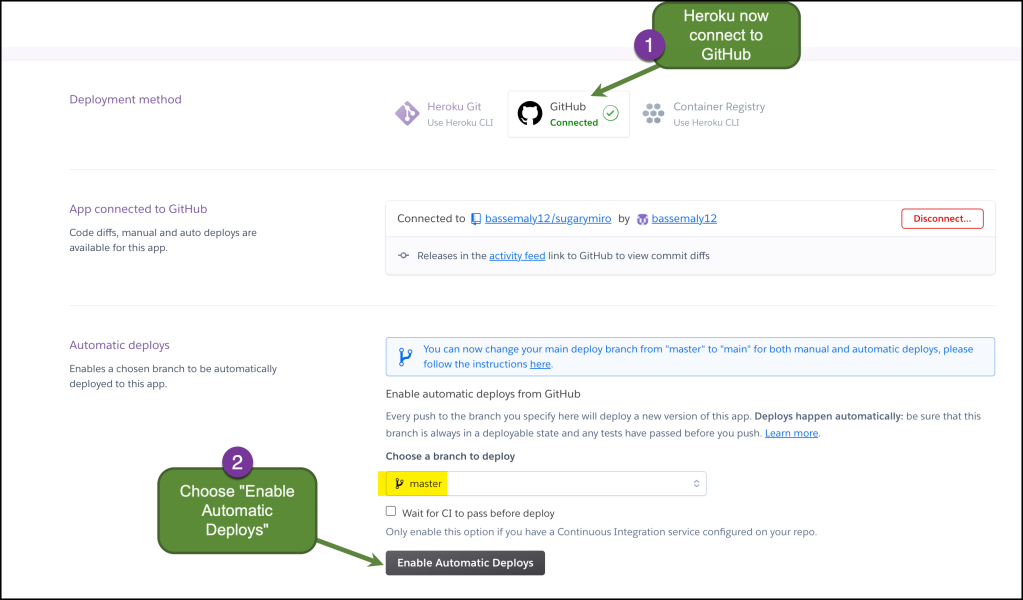Click the 'Deployment method' heading
The image size is (1023, 600).
[x=125, y=99]
